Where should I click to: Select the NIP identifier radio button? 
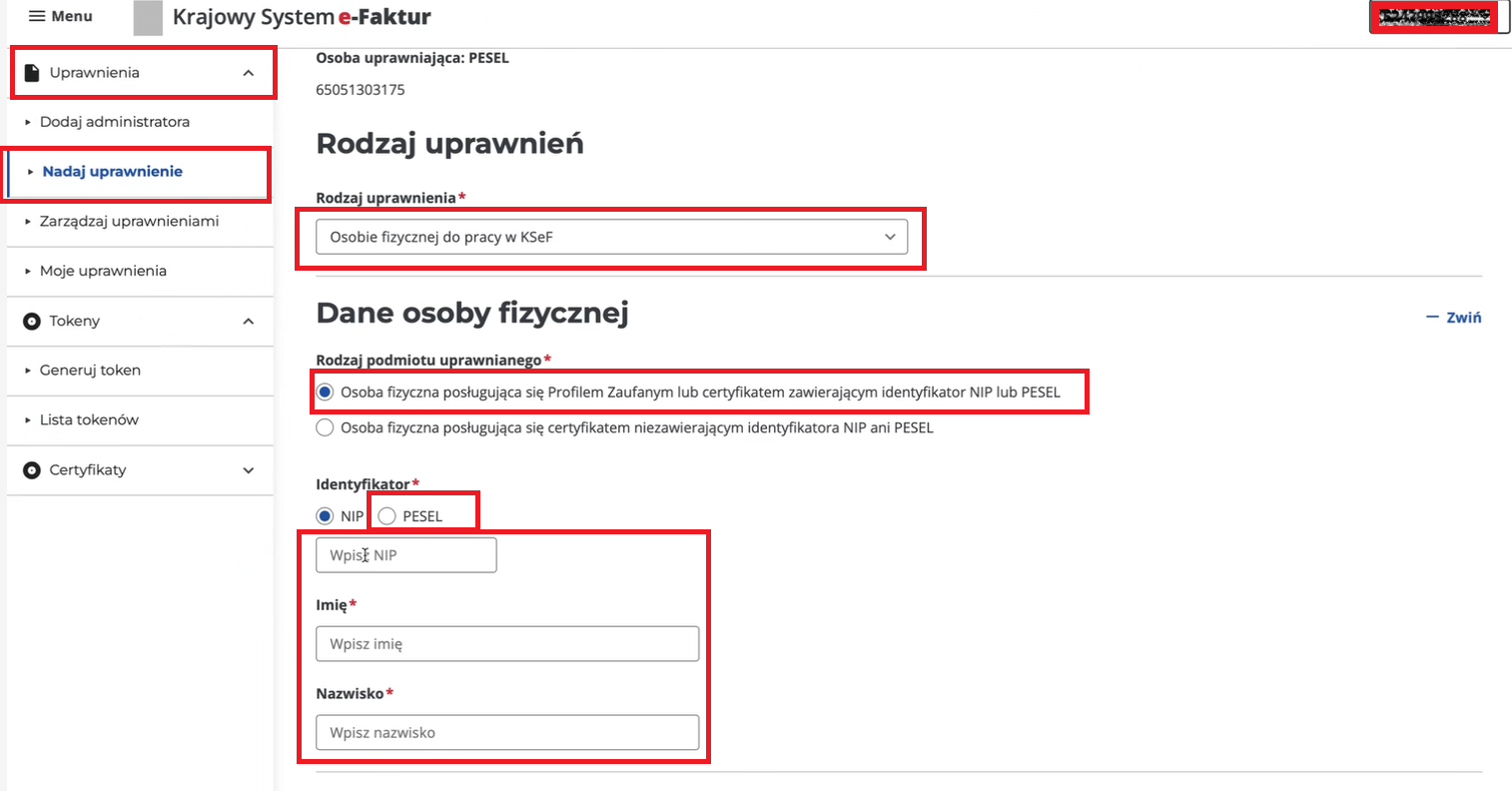(x=325, y=516)
